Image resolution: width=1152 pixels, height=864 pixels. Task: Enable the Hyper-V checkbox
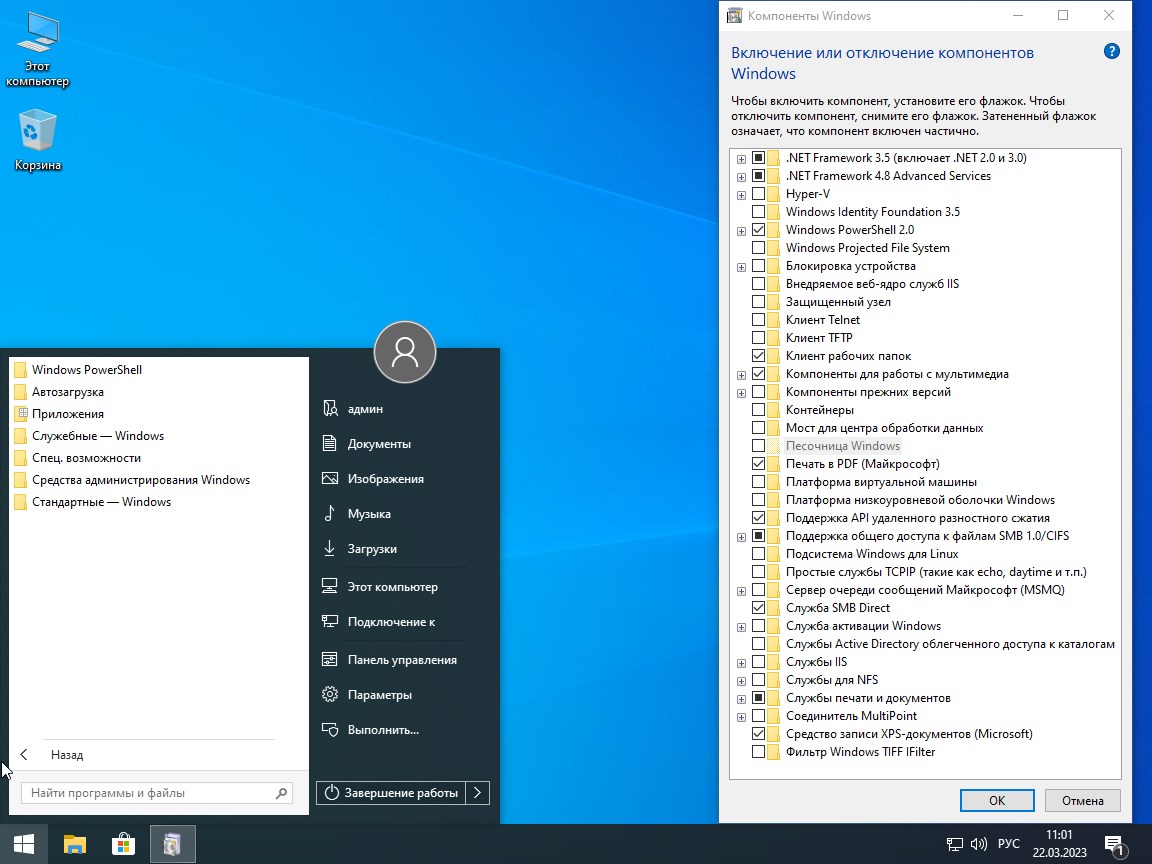coord(758,194)
